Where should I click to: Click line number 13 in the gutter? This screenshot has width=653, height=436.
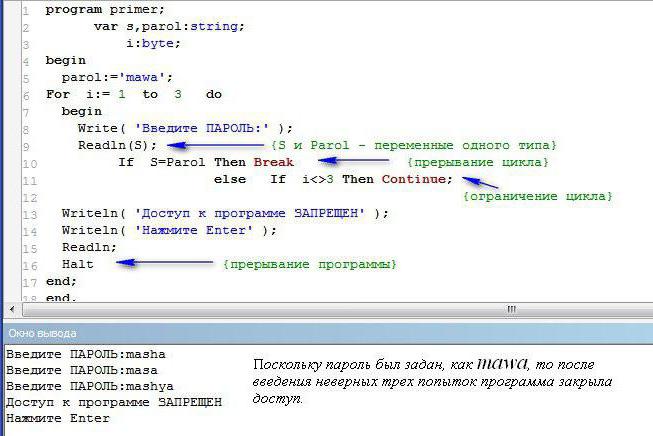pos(30,215)
